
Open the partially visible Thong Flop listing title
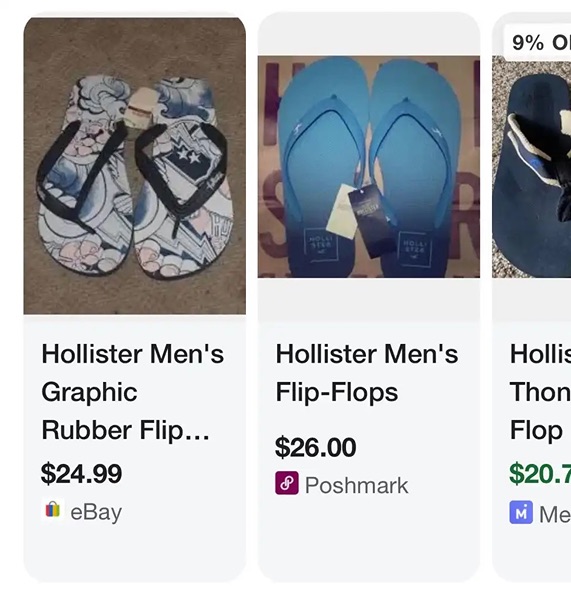[540, 392]
